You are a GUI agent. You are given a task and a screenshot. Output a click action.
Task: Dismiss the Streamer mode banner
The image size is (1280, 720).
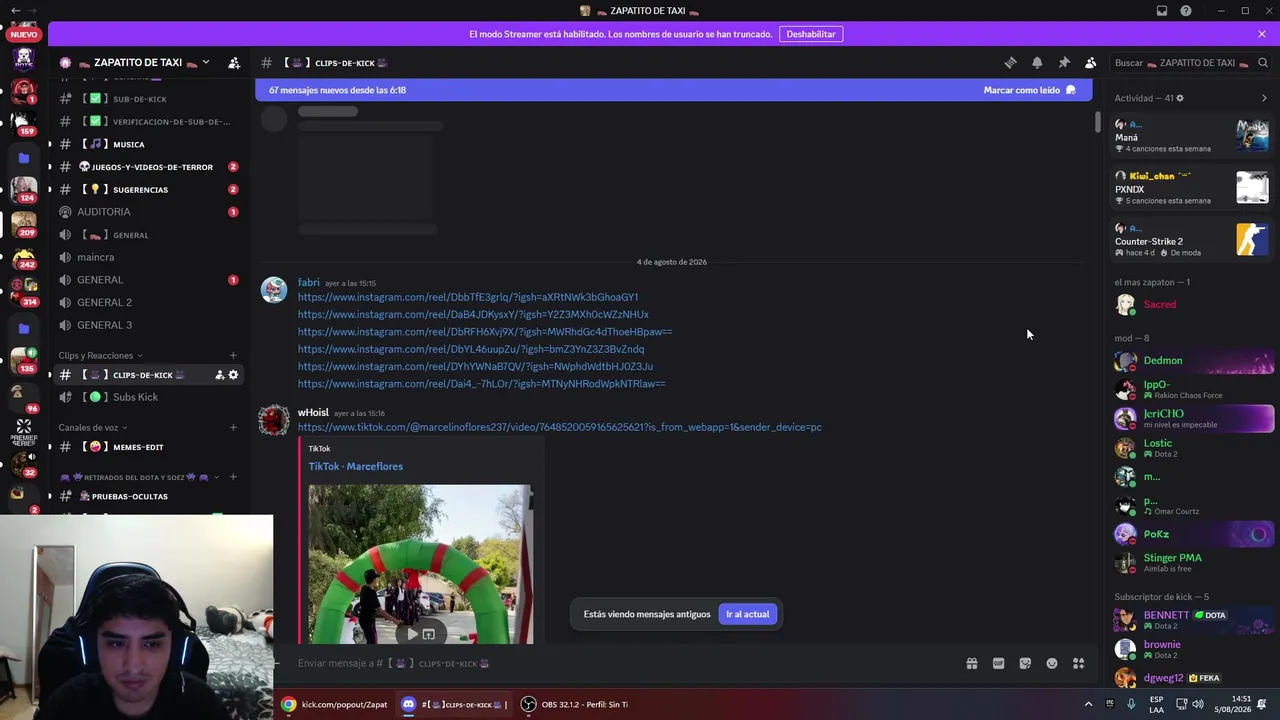1262,34
